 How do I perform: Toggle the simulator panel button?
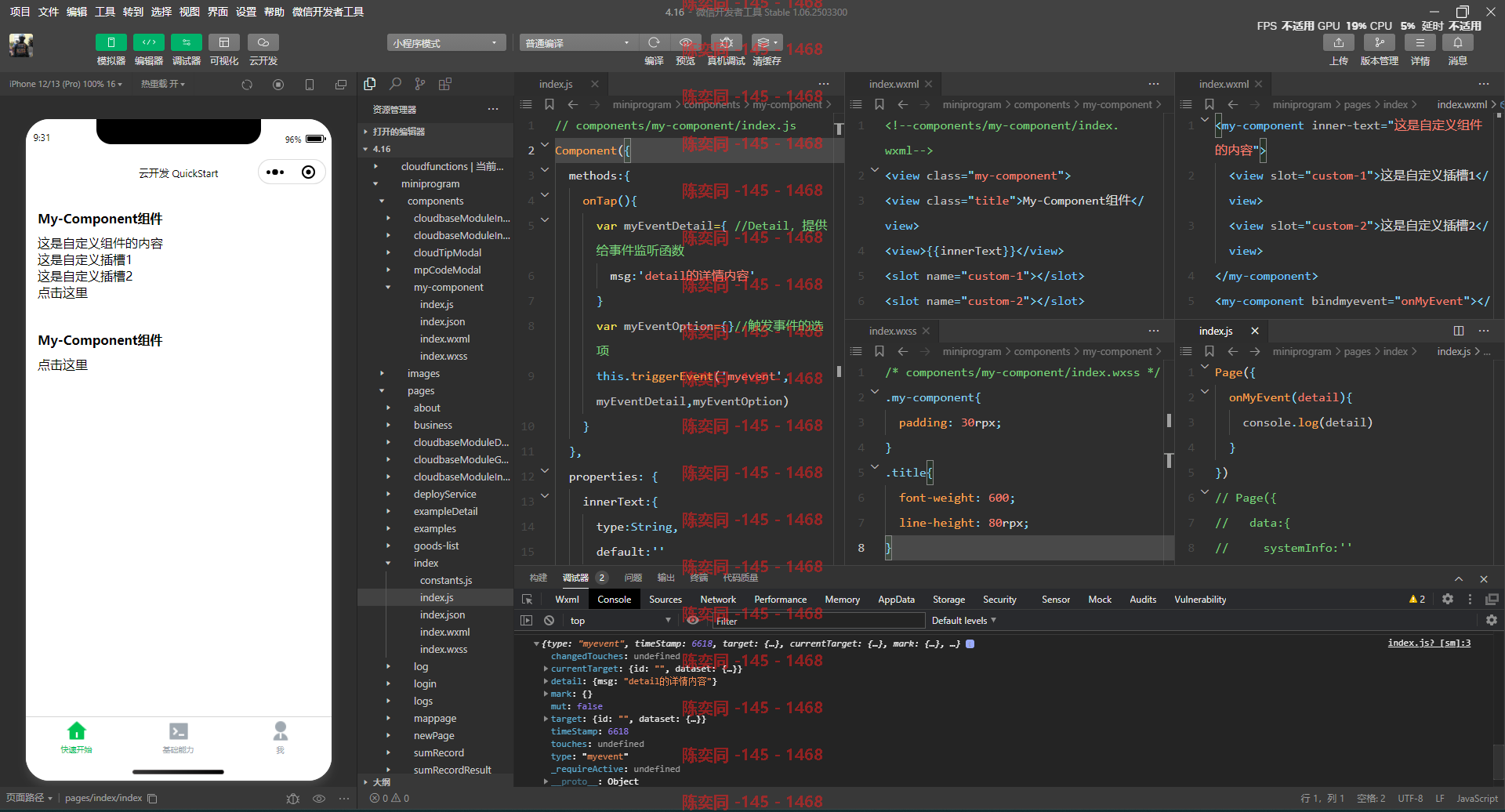click(111, 42)
